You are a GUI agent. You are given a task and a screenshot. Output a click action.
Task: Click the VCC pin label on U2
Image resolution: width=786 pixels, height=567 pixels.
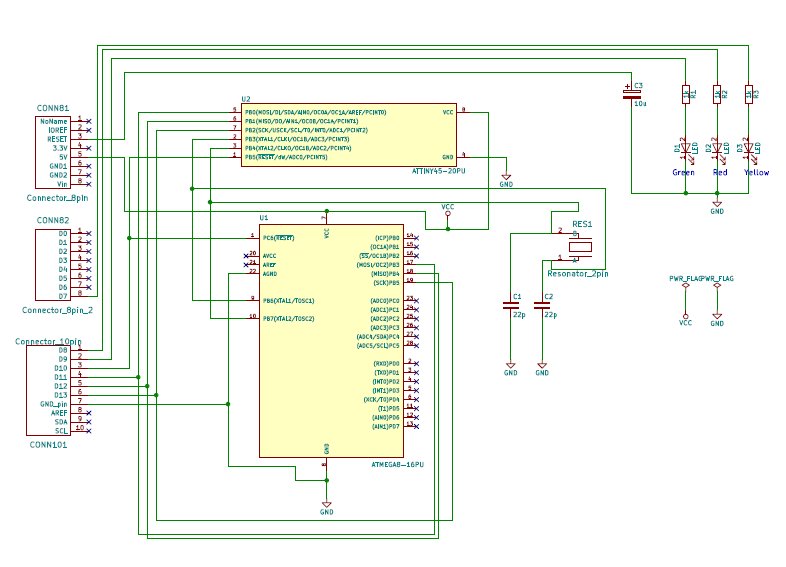[448, 112]
